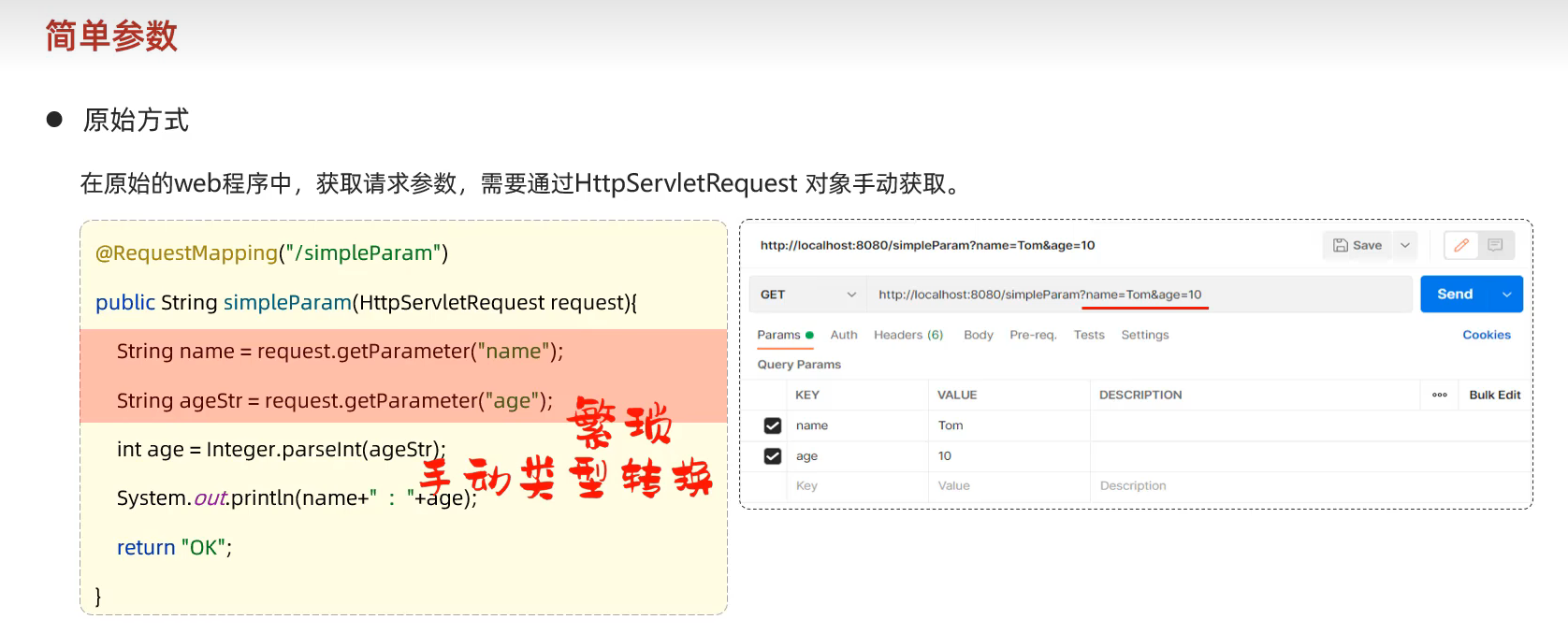Click the Cookies link
Image resolution: width=1568 pixels, height=634 pixels.
1486,335
